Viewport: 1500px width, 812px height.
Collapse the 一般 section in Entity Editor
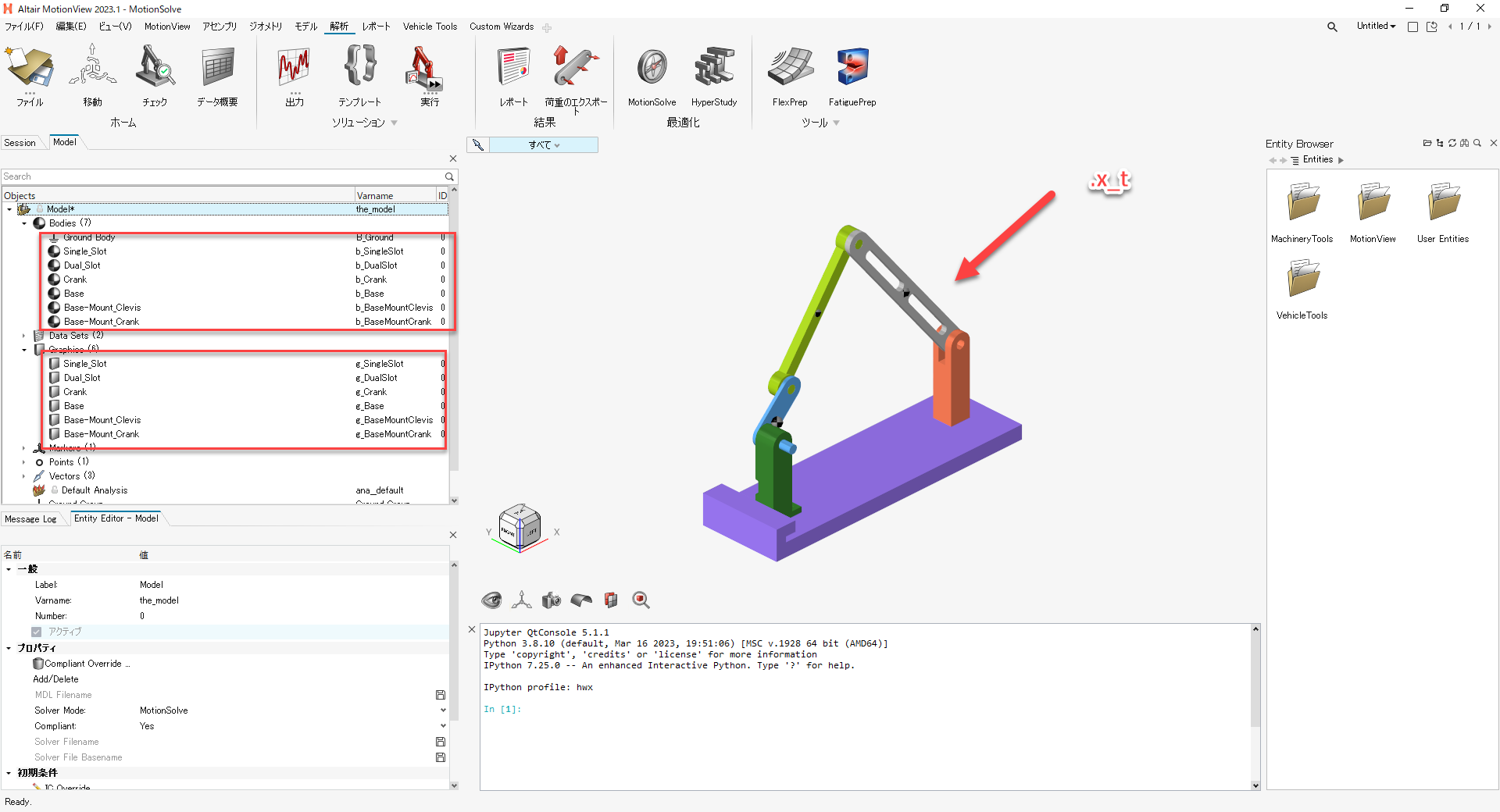[9, 569]
